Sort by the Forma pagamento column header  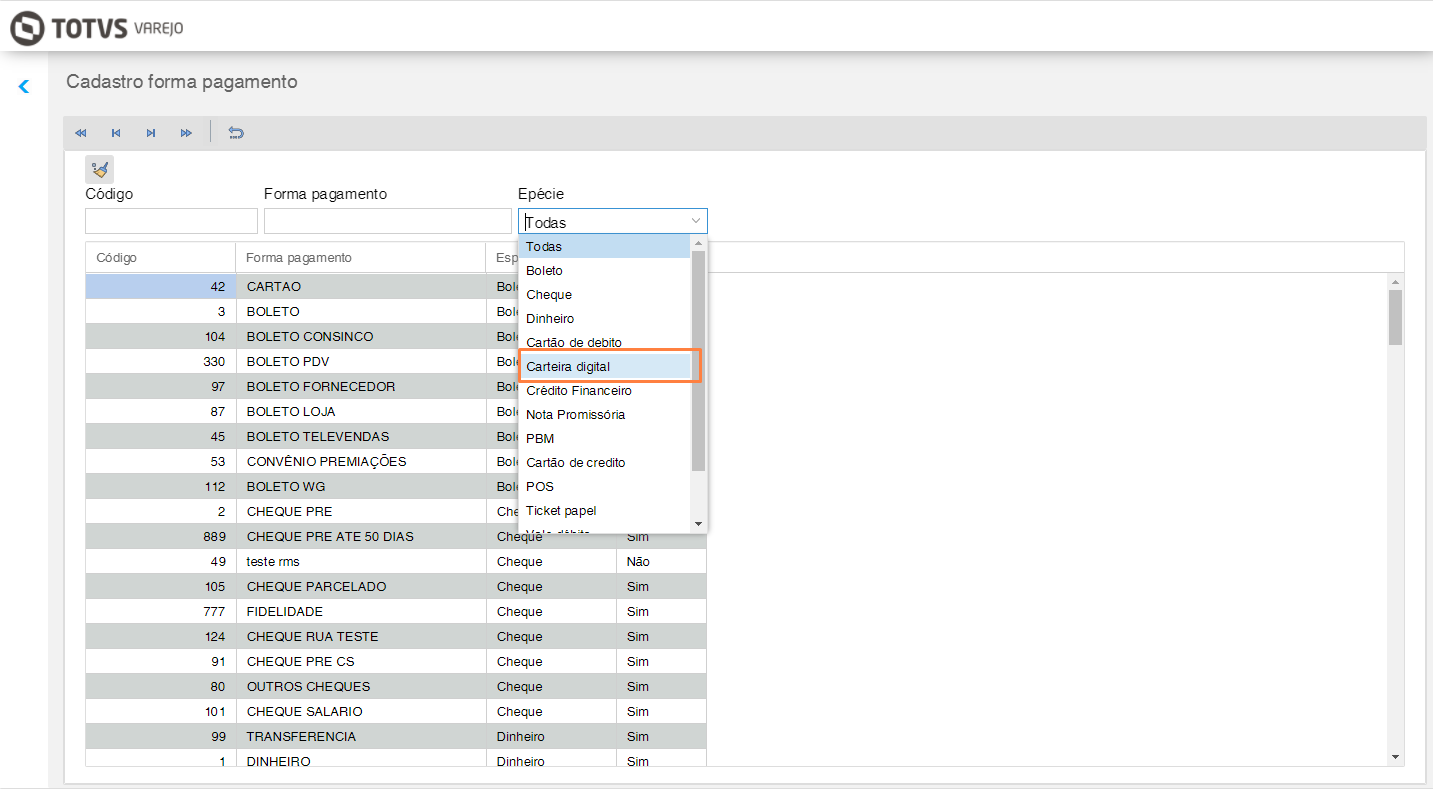point(299,258)
